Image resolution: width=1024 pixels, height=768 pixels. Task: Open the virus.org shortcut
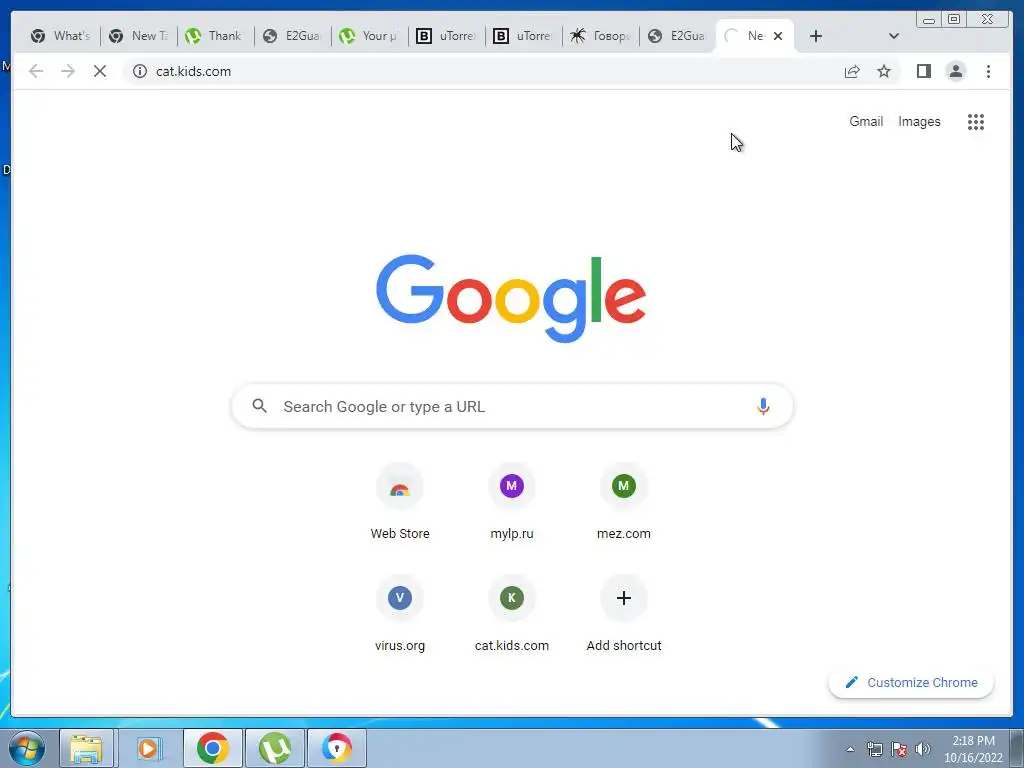point(400,615)
